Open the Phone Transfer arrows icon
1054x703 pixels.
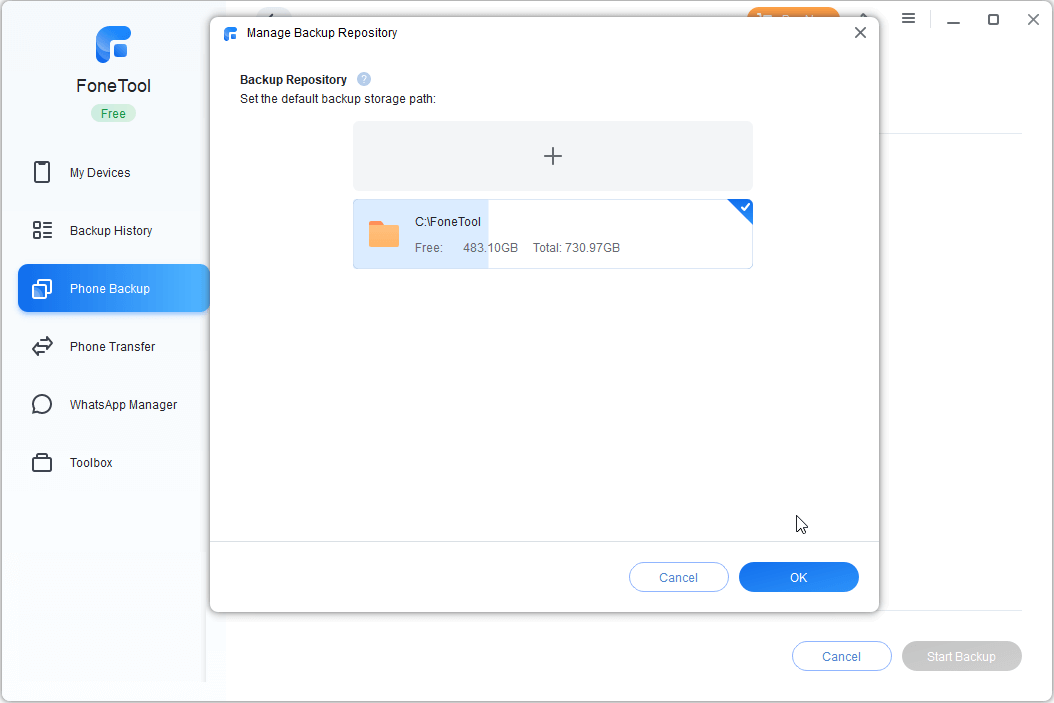[x=42, y=347]
